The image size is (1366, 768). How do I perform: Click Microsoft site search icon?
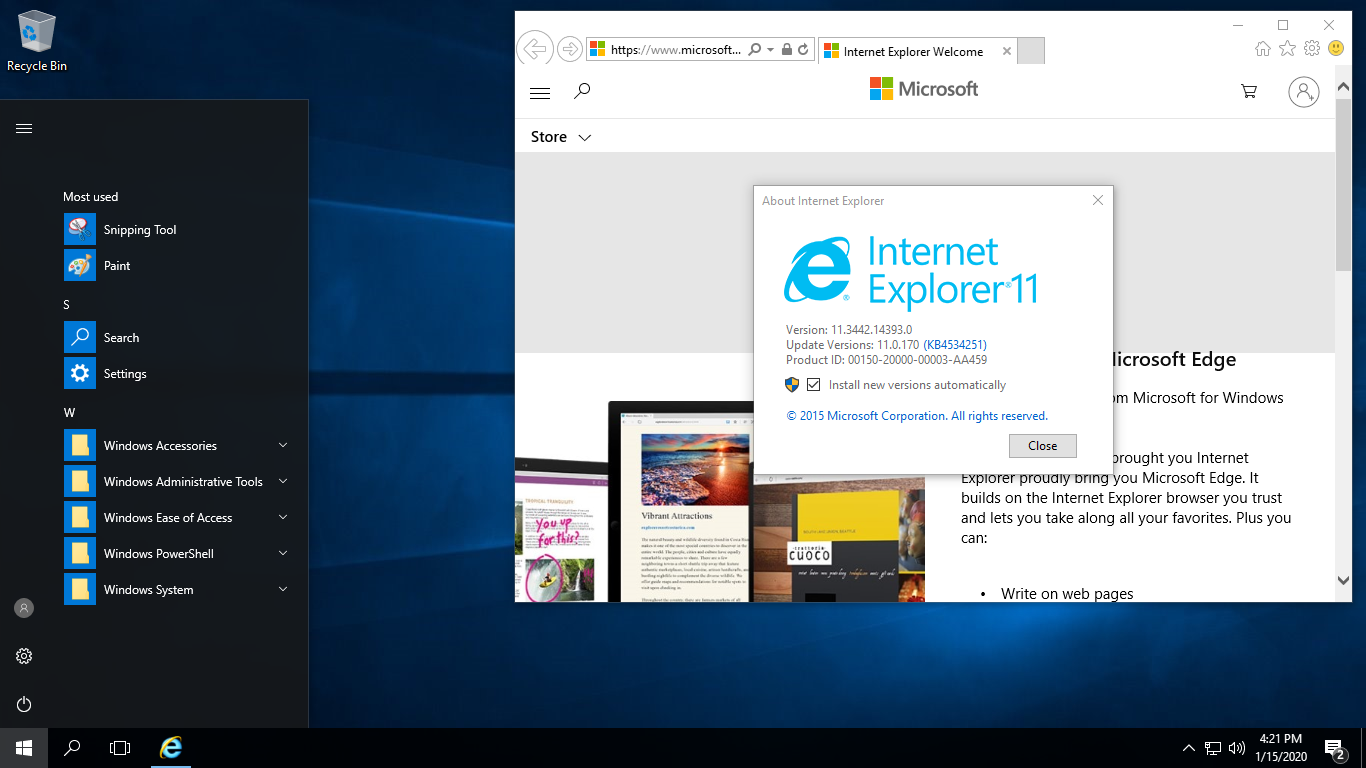coord(582,91)
